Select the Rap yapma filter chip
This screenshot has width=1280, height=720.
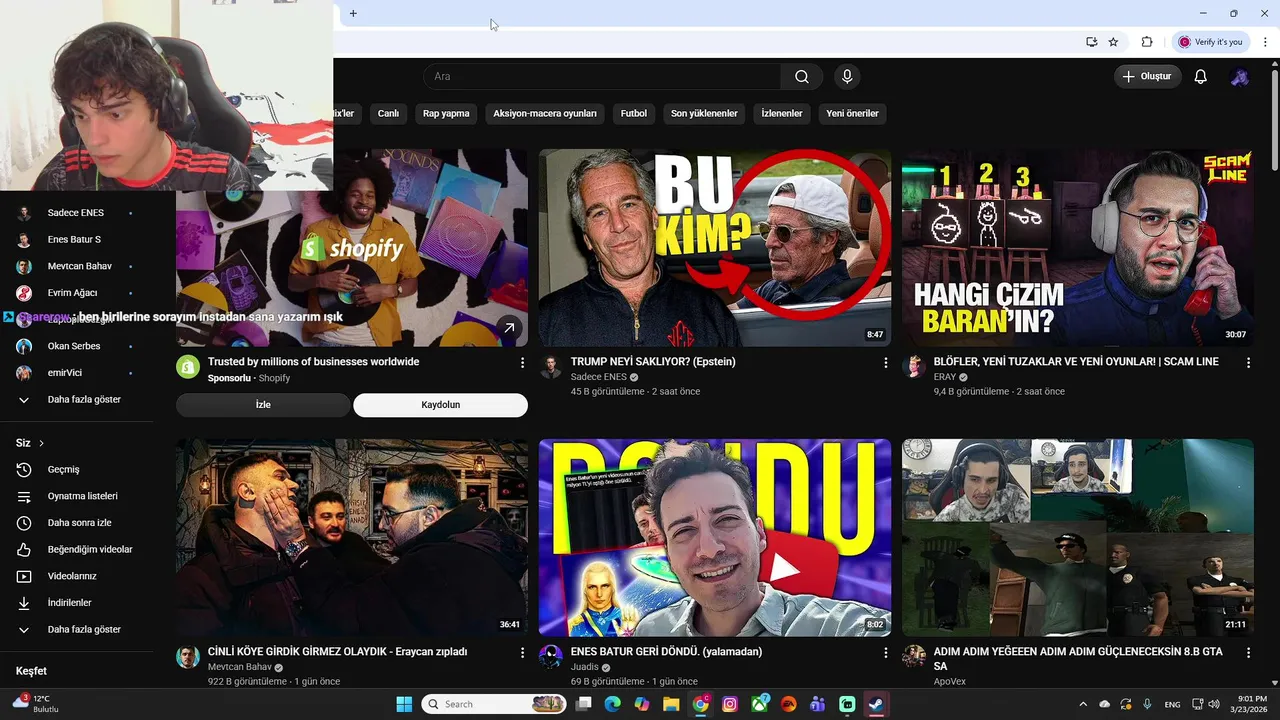[446, 114]
